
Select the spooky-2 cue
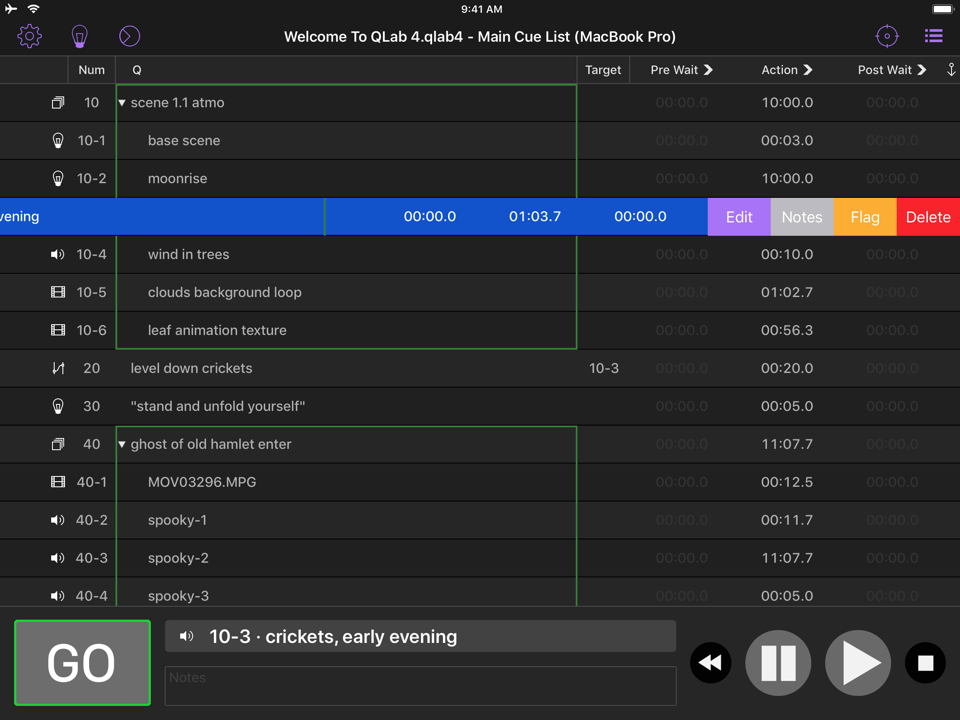coord(178,558)
